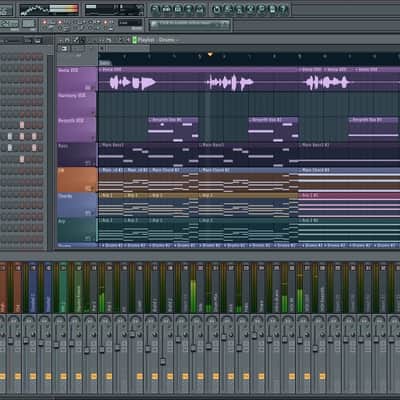Select the Chords track header
The width and height of the screenshot is (400, 400).
[77, 205]
